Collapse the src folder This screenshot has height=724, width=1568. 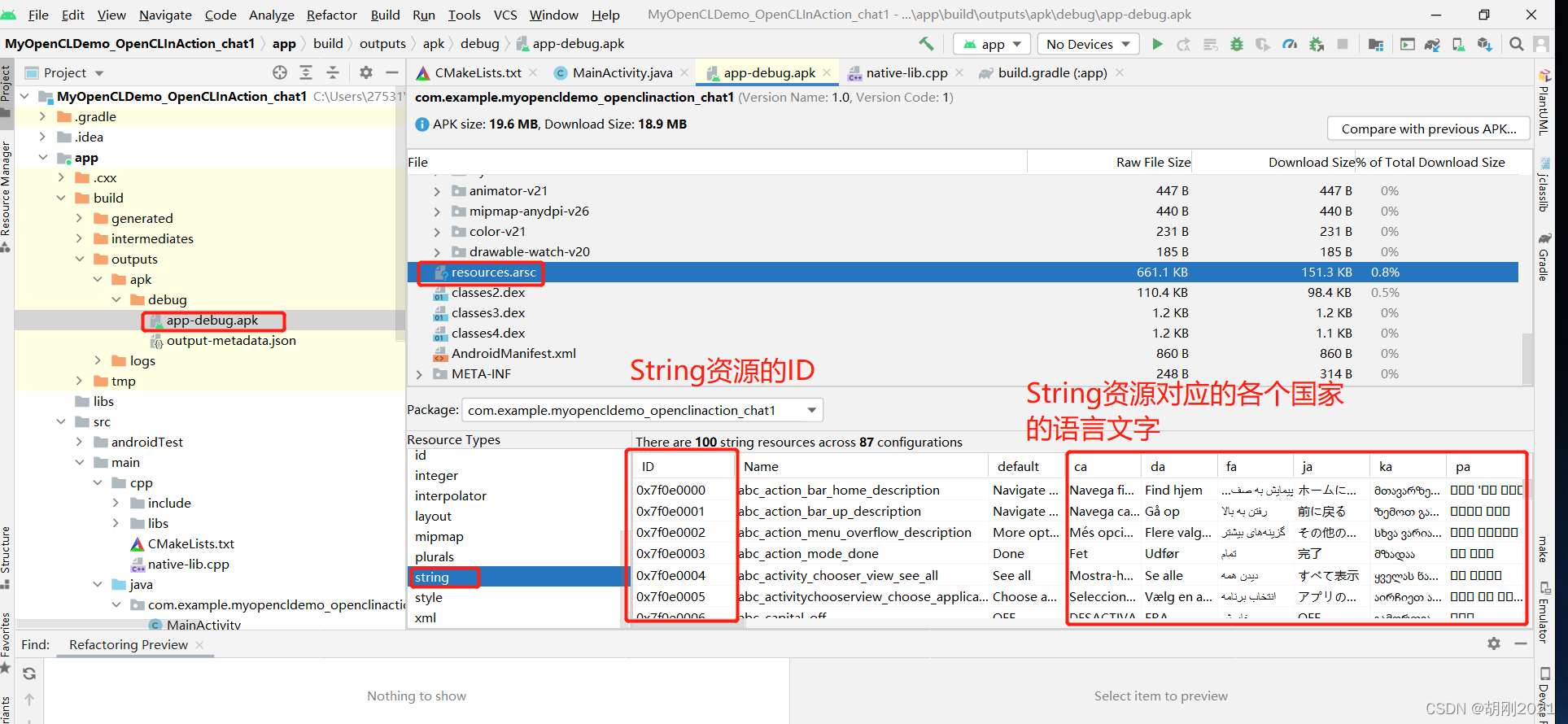point(61,421)
